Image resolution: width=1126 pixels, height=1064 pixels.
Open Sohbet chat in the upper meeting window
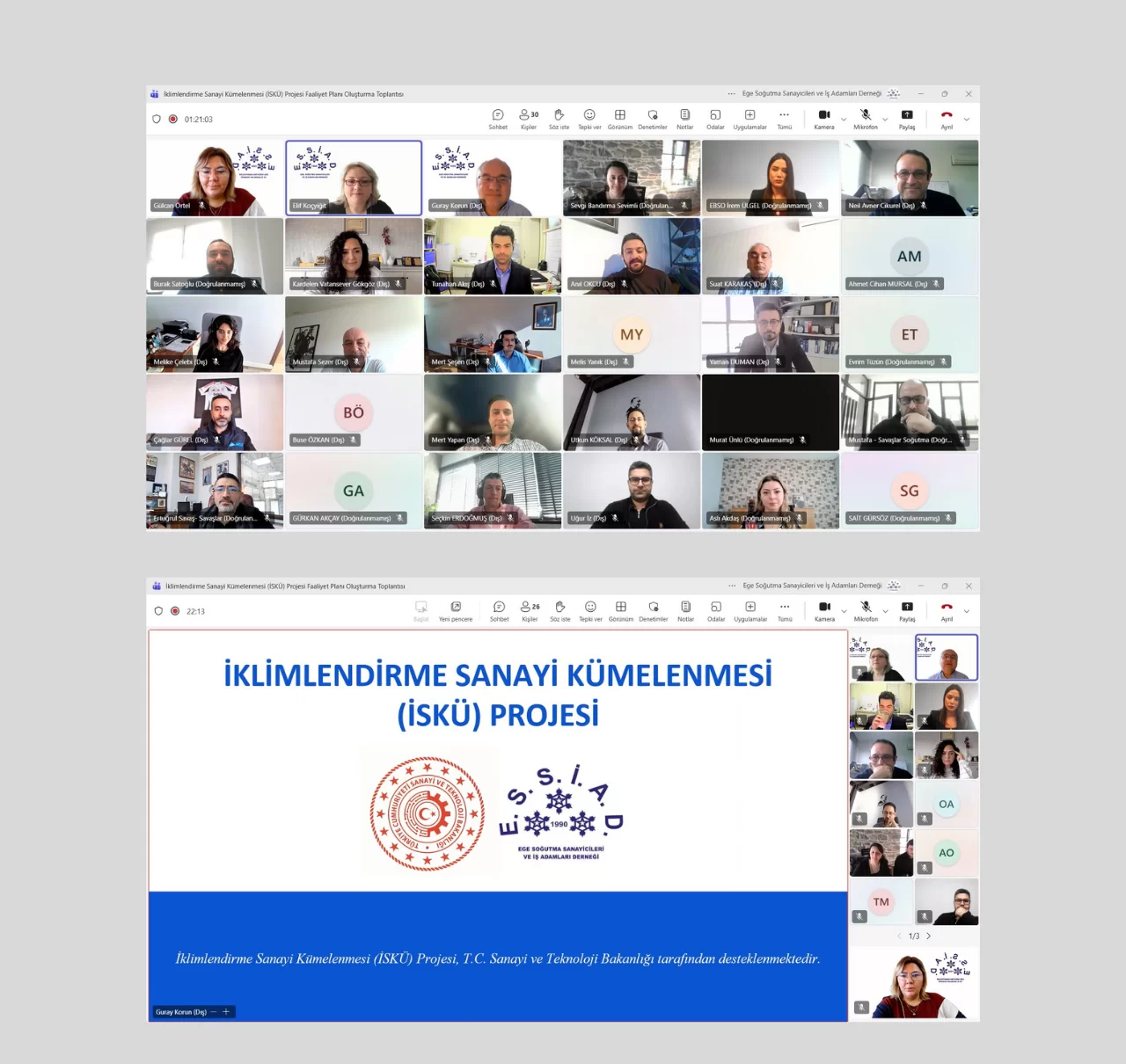(x=498, y=119)
